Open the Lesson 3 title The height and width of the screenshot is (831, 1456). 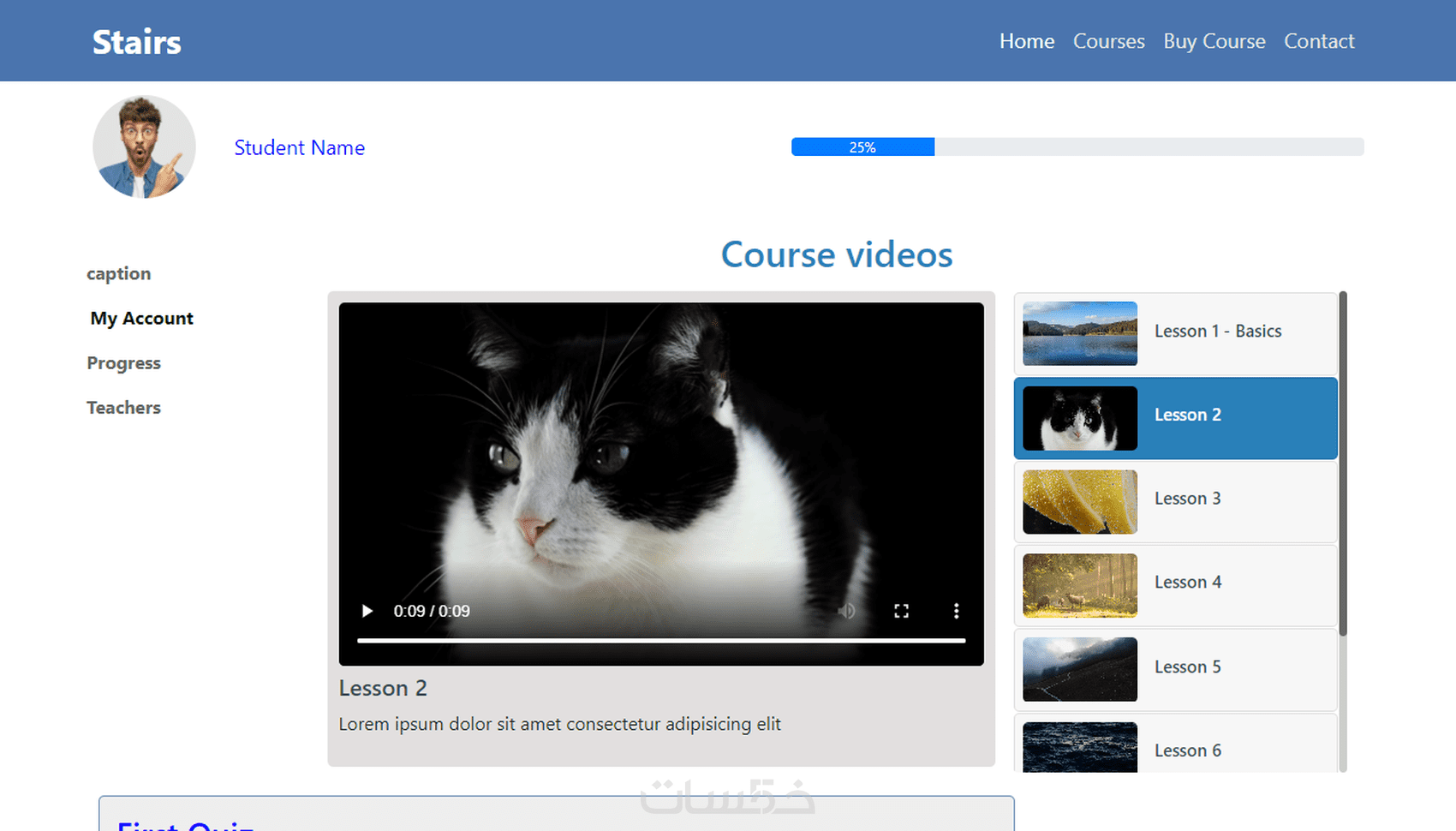1188,499
